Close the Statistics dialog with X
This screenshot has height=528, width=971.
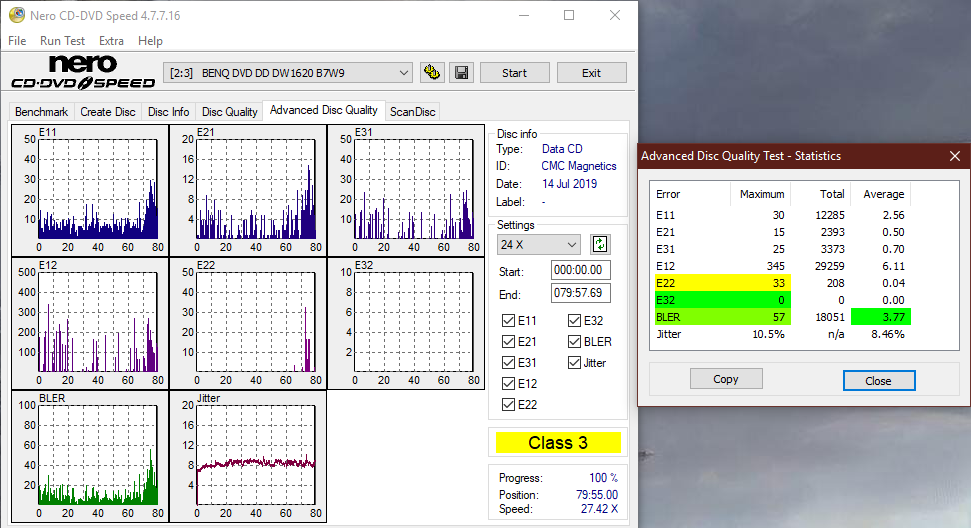pos(955,156)
